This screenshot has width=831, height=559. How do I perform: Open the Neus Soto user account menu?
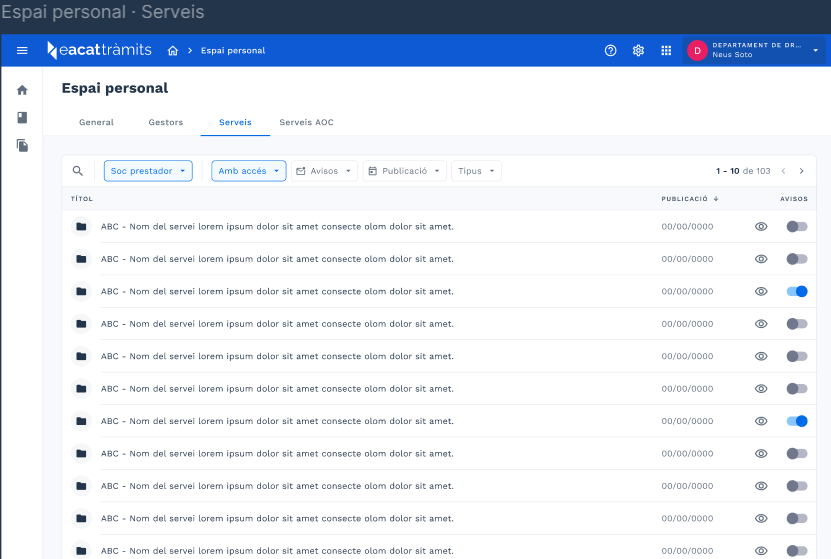[755, 50]
